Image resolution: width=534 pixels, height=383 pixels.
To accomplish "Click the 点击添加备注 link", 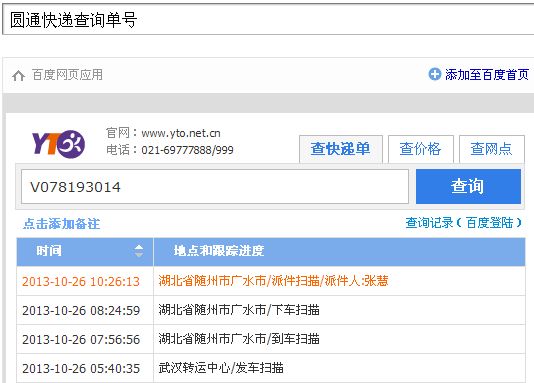I will tap(62, 224).
